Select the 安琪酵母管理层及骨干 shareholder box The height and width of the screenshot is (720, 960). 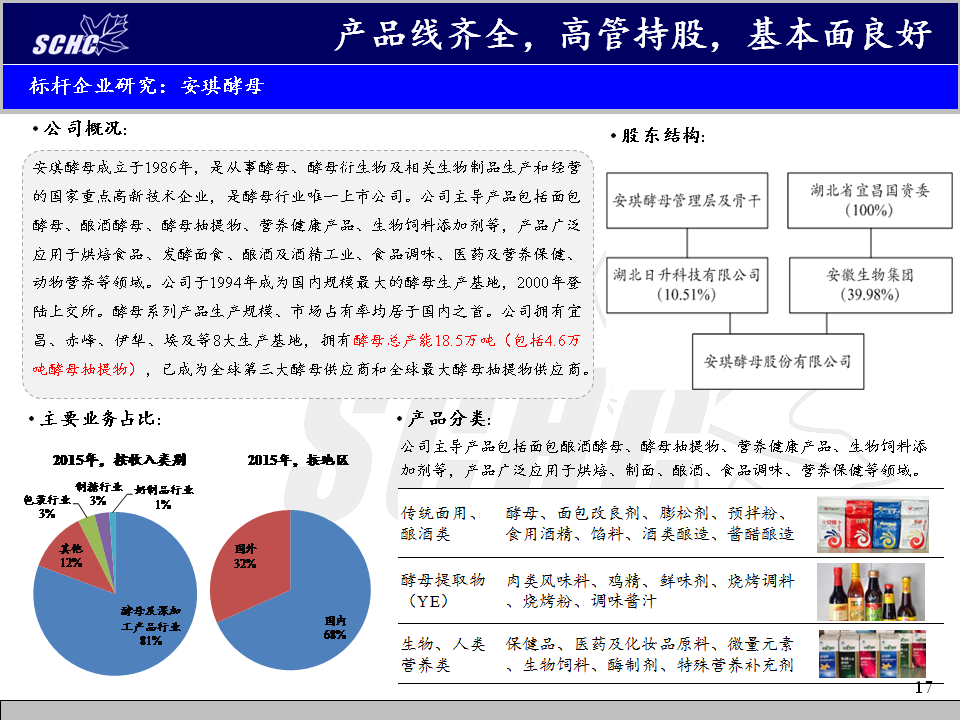[x=686, y=200]
